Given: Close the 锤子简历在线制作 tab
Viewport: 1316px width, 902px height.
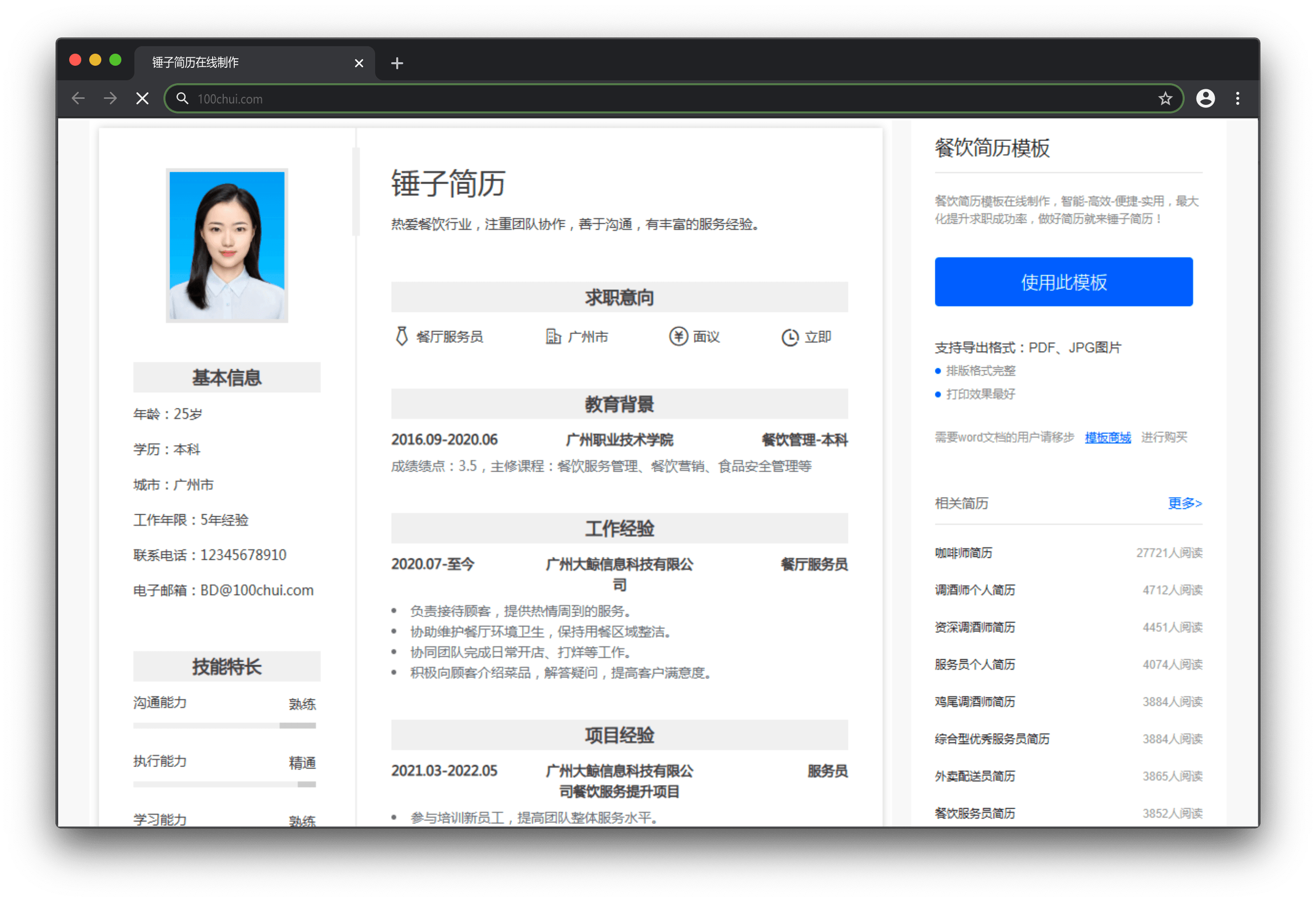Looking at the screenshot, I should coord(359,63).
